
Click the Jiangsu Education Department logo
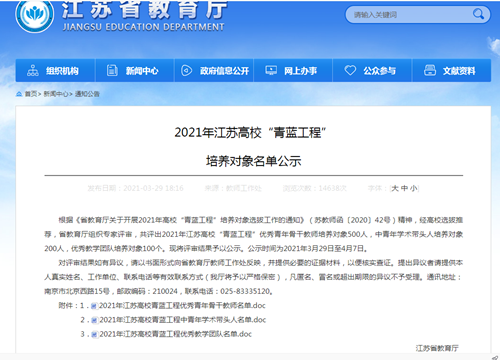[35, 15]
